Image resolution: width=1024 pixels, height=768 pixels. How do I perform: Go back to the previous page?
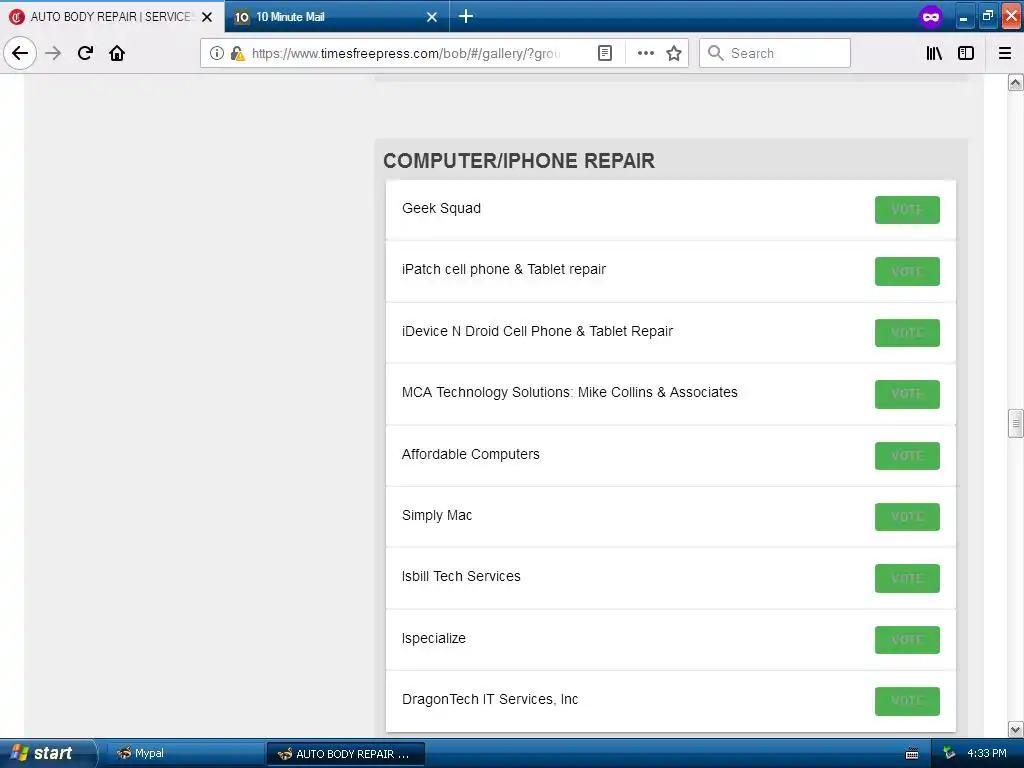(20, 53)
